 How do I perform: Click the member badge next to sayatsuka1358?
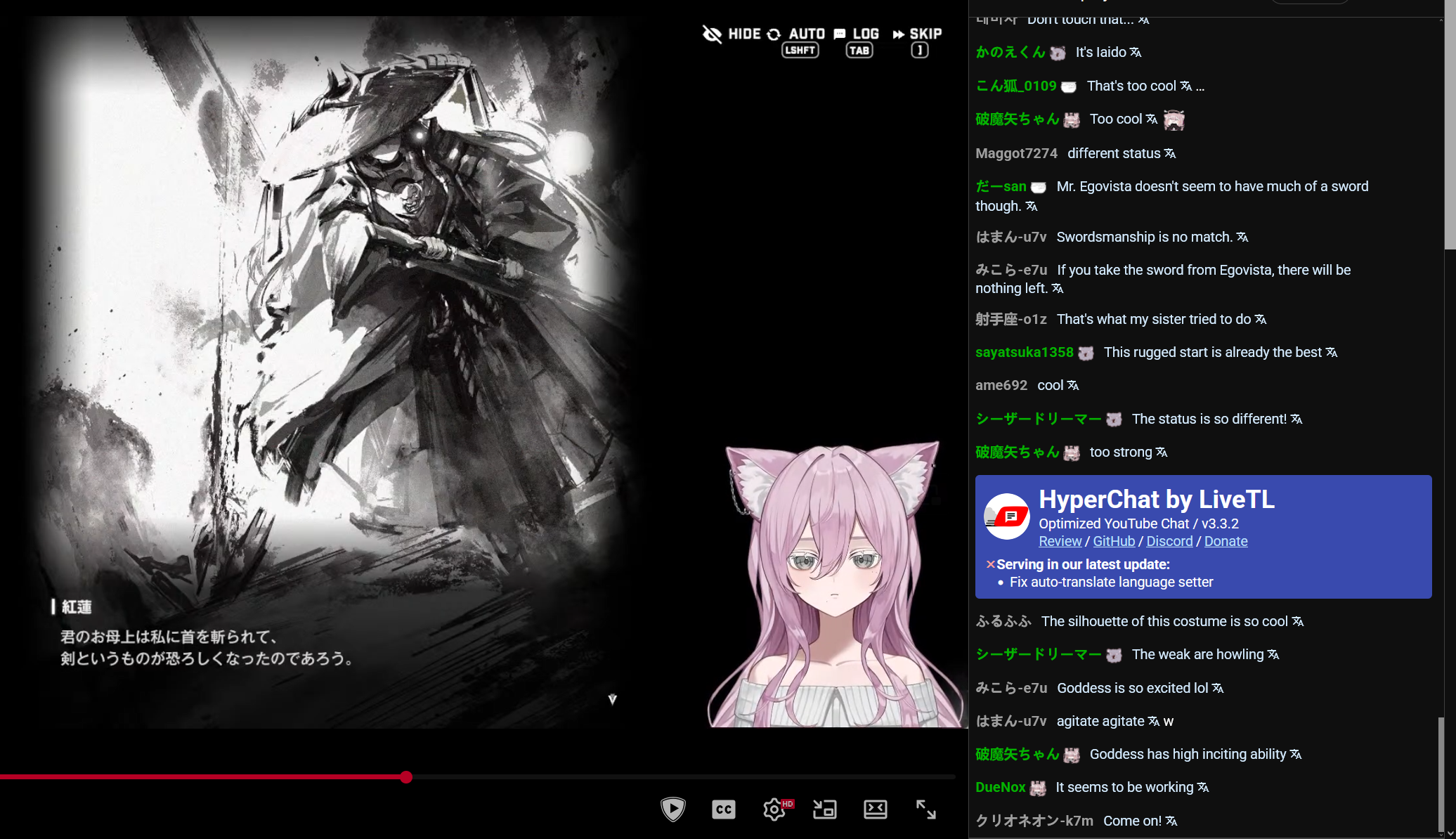coord(1086,353)
